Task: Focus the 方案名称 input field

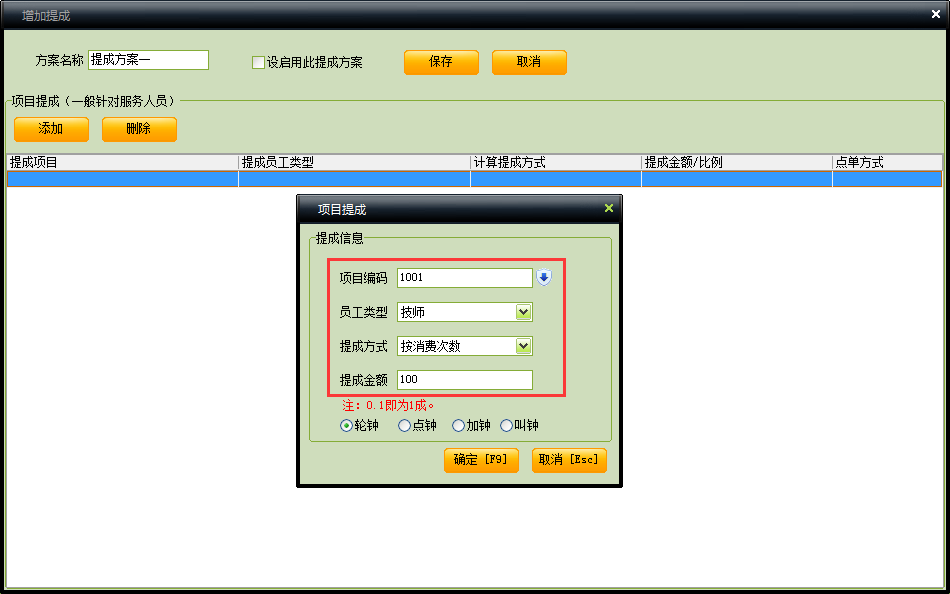Action: (x=148, y=60)
